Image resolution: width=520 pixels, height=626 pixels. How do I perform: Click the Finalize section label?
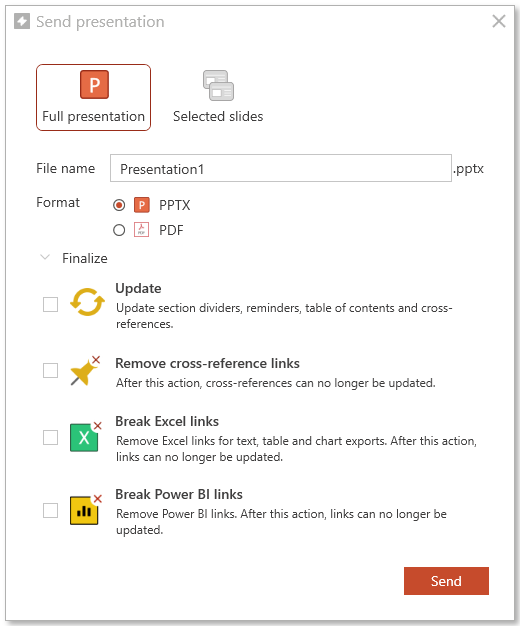pyautogui.click(x=85, y=258)
